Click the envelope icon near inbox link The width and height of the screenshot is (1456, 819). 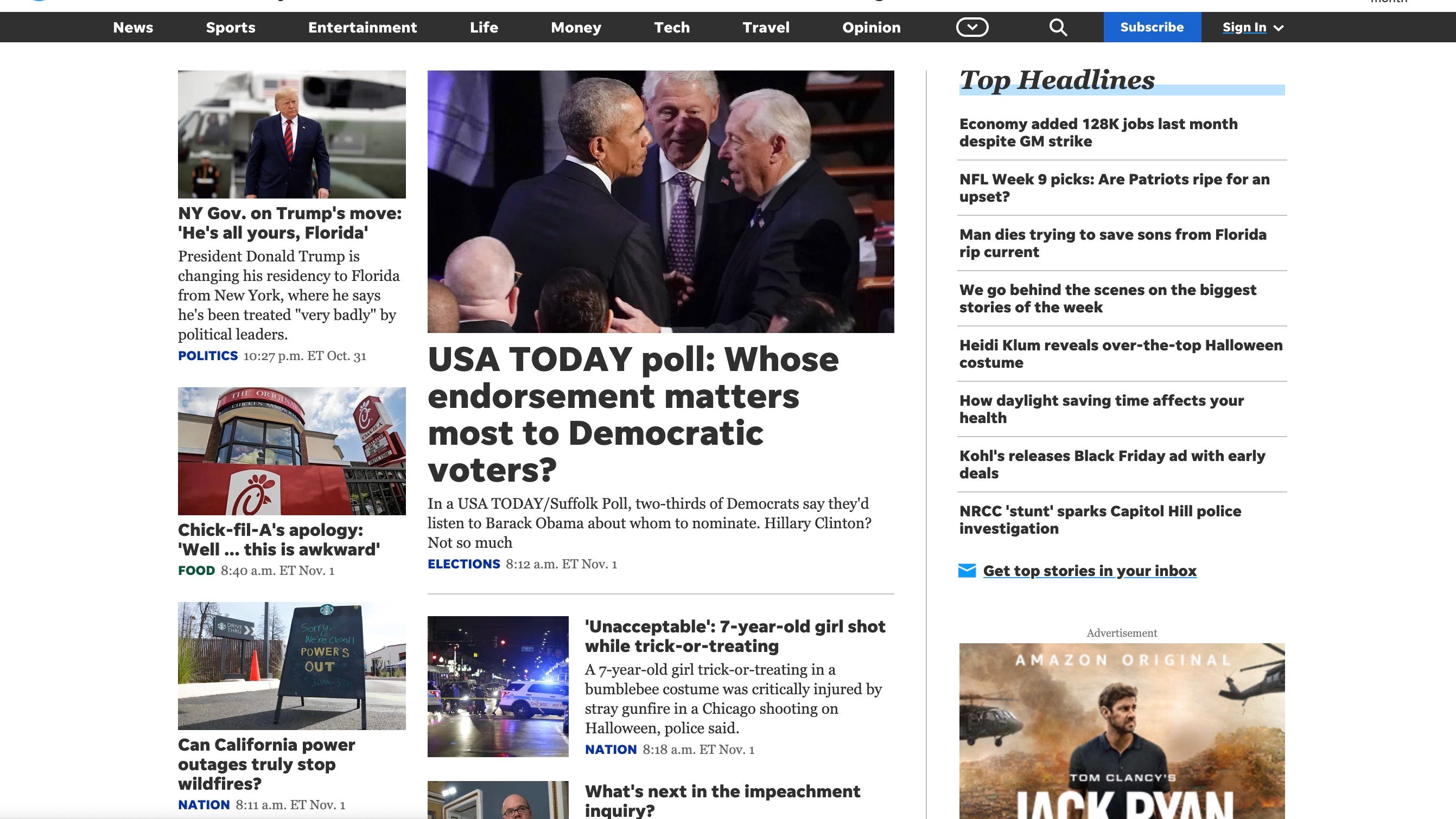coord(967,571)
